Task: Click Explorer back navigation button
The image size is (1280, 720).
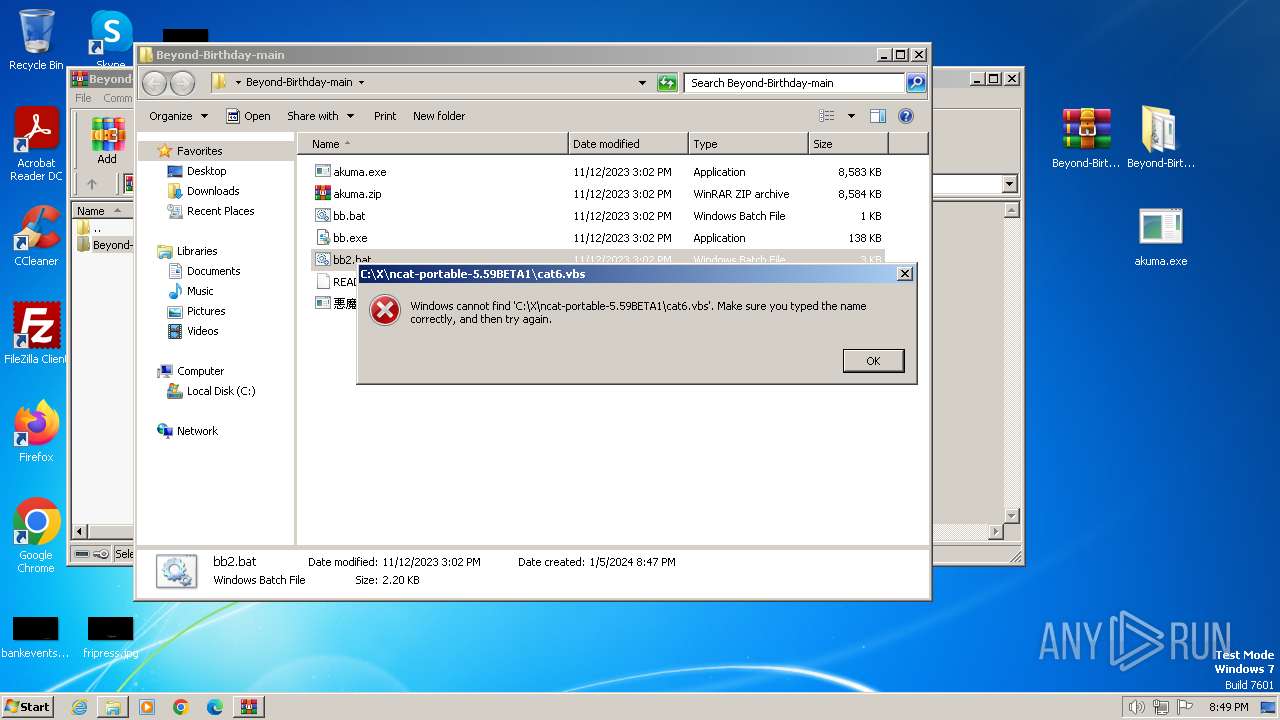Action: [154, 83]
